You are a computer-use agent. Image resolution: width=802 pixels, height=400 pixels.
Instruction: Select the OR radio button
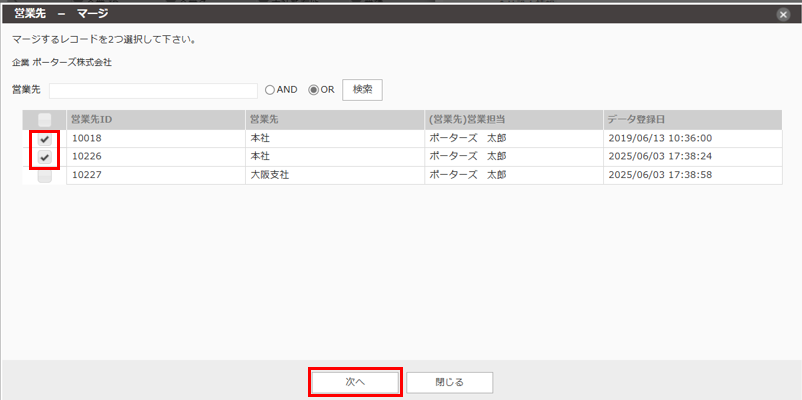point(314,90)
